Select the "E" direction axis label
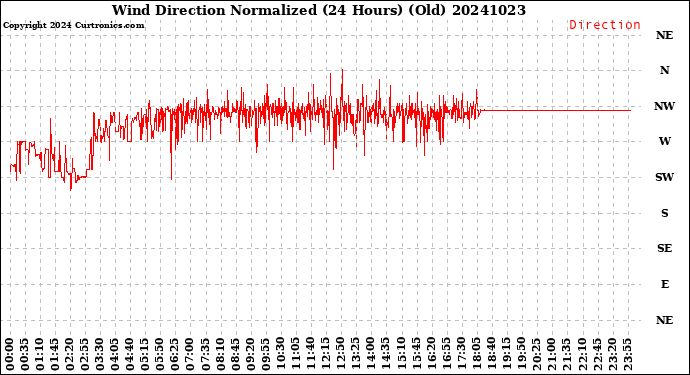 click(x=664, y=284)
